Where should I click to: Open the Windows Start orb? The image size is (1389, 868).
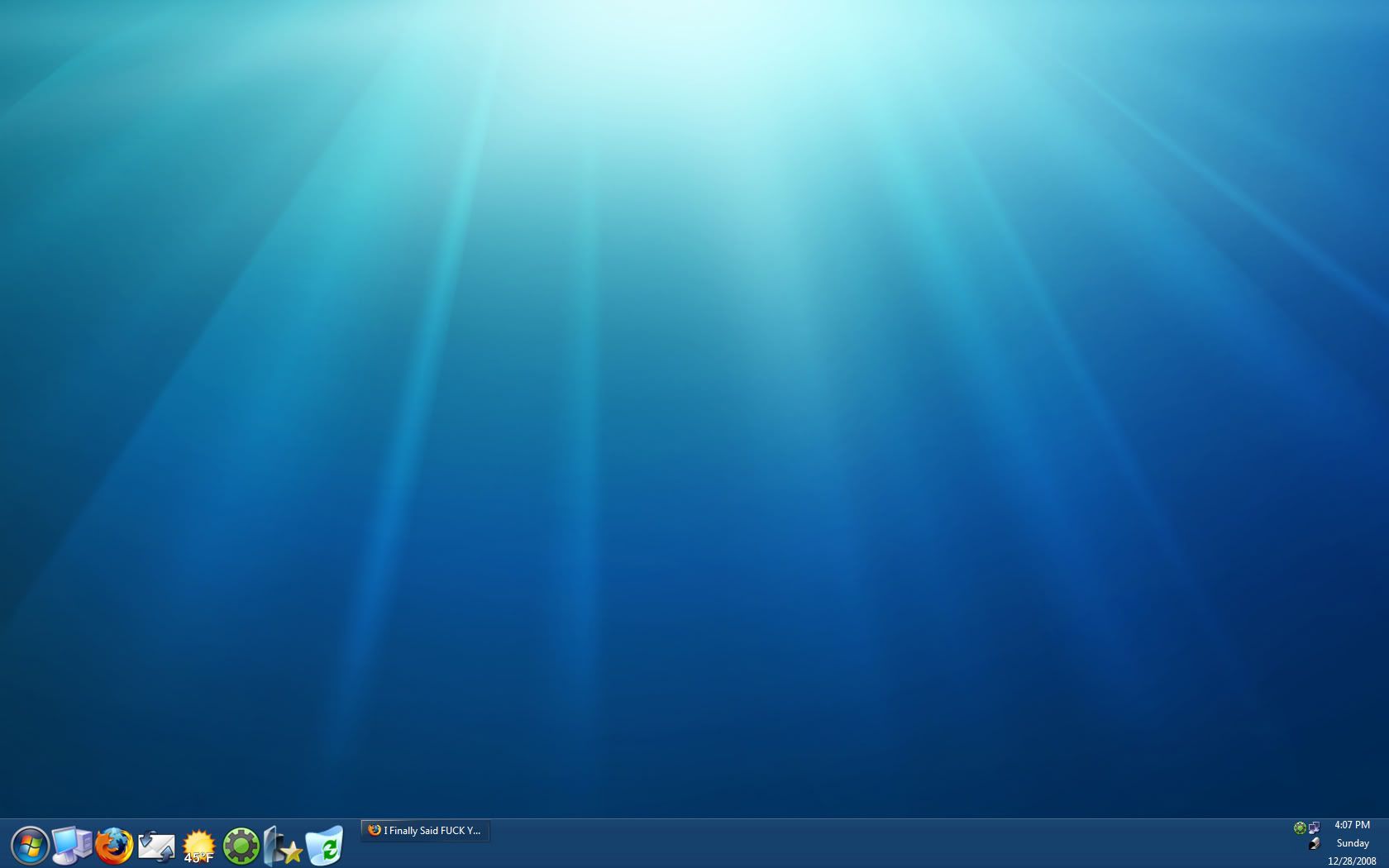pyautogui.click(x=30, y=846)
